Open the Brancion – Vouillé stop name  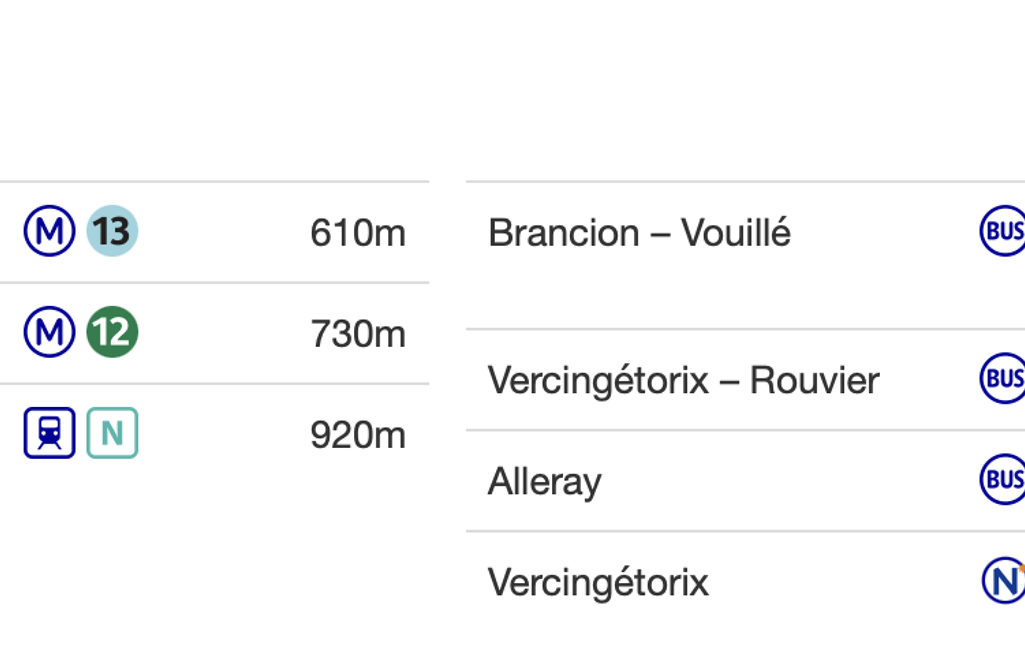(x=639, y=233)
